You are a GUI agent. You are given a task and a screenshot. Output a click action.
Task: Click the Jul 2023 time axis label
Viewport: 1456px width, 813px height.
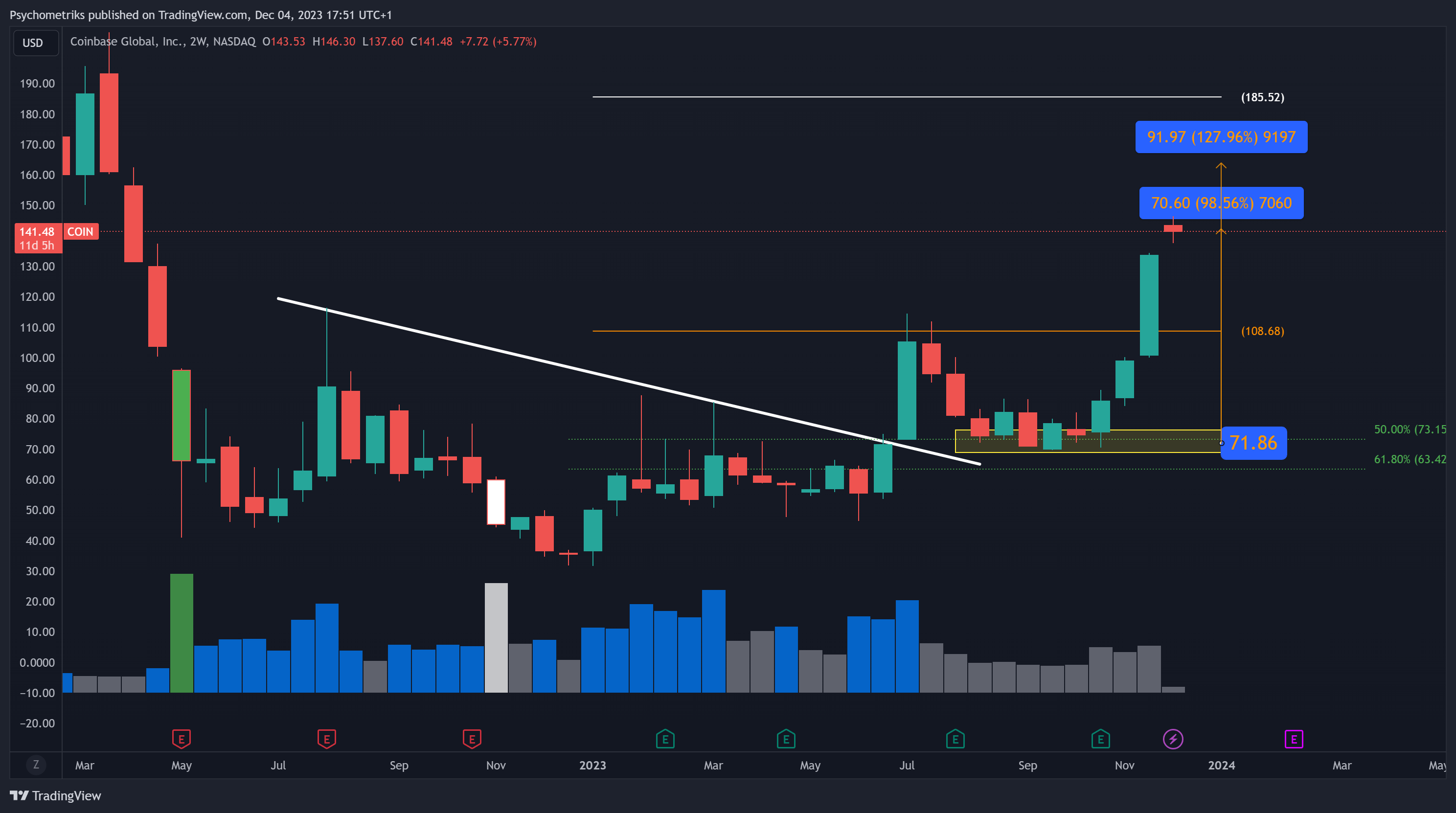pyautogui.click(x=907, y=765)
